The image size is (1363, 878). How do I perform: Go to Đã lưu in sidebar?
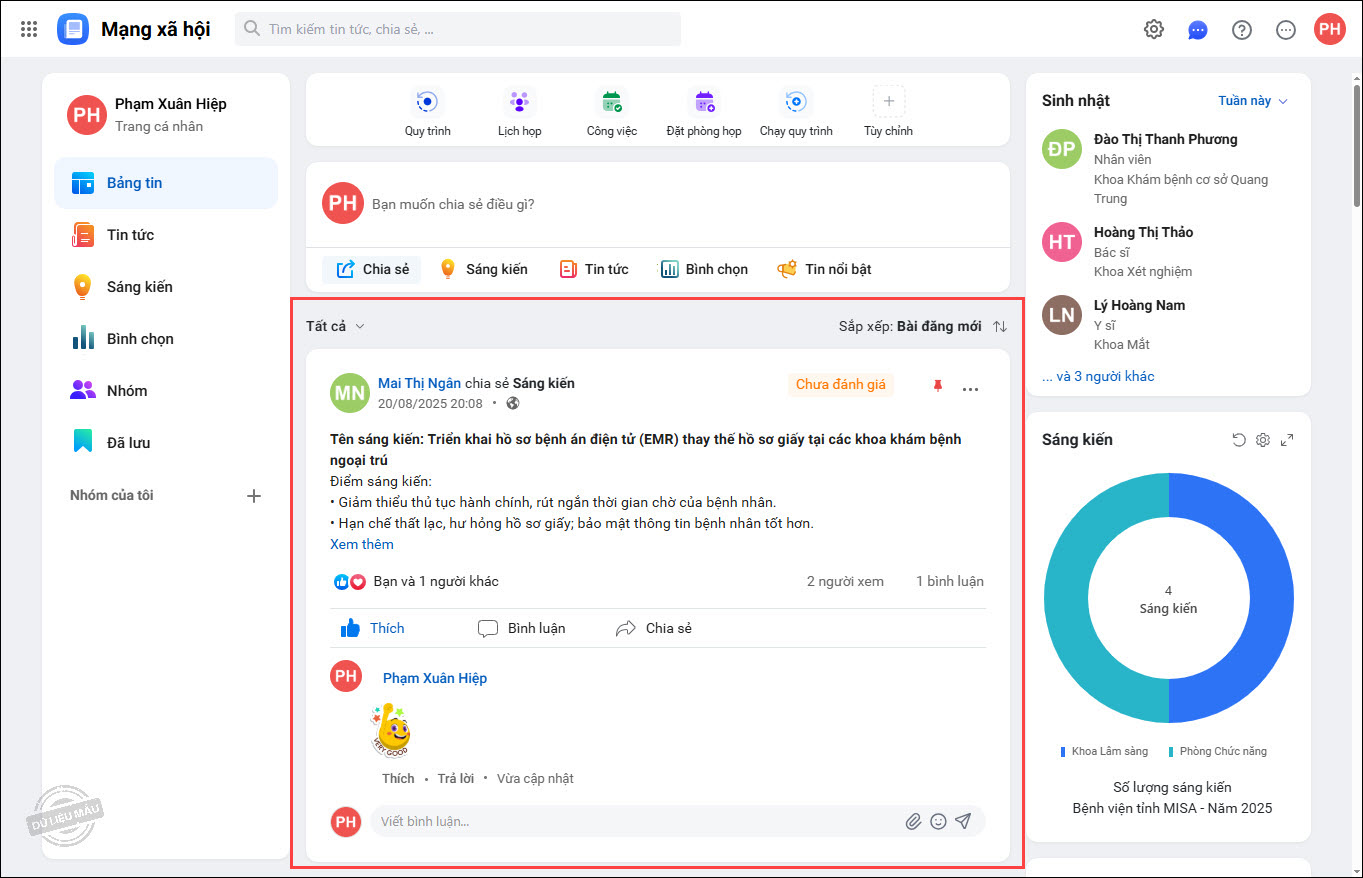click(166, 443)
